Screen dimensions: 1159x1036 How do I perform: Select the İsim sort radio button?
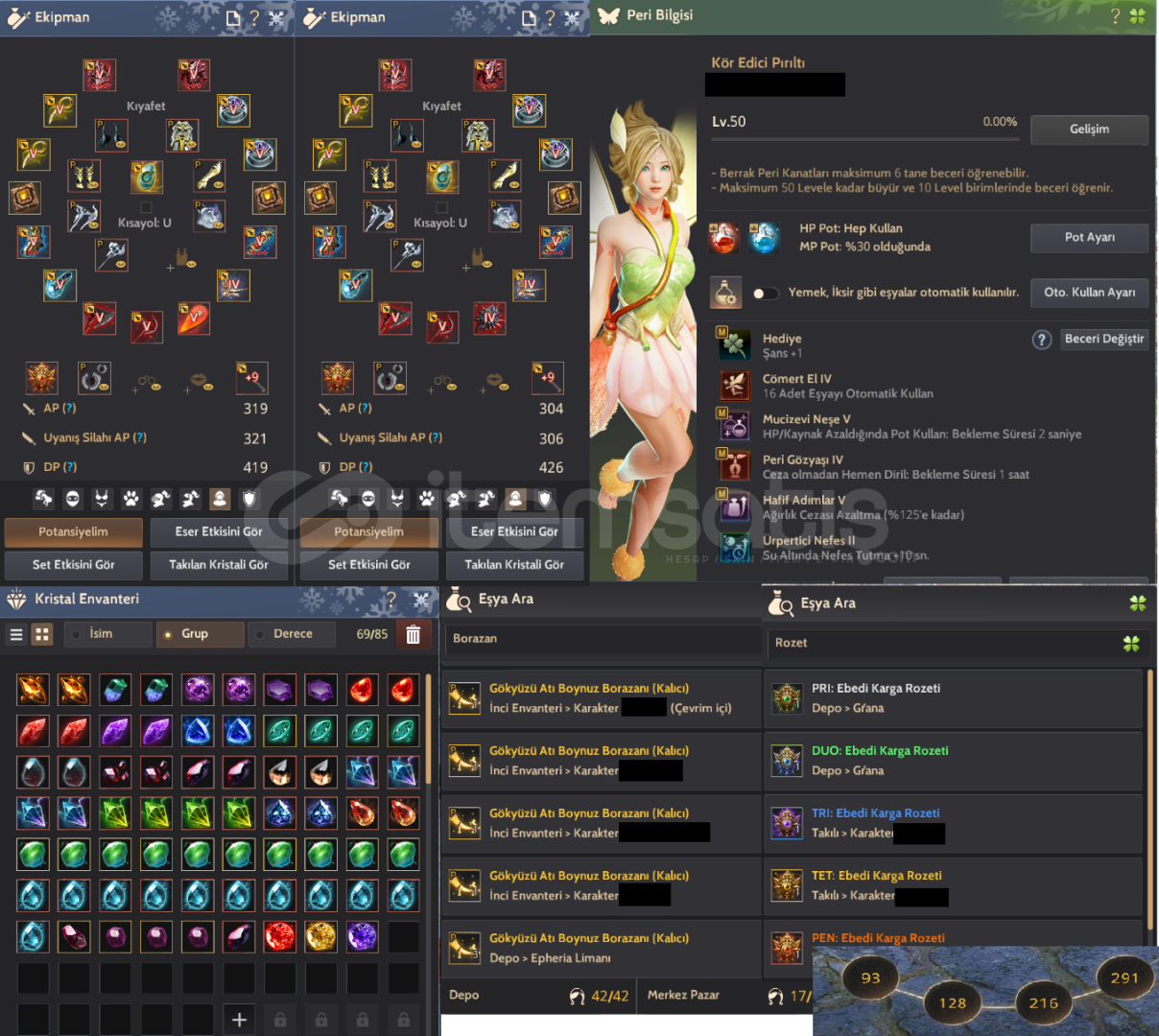tap(76, 635)
